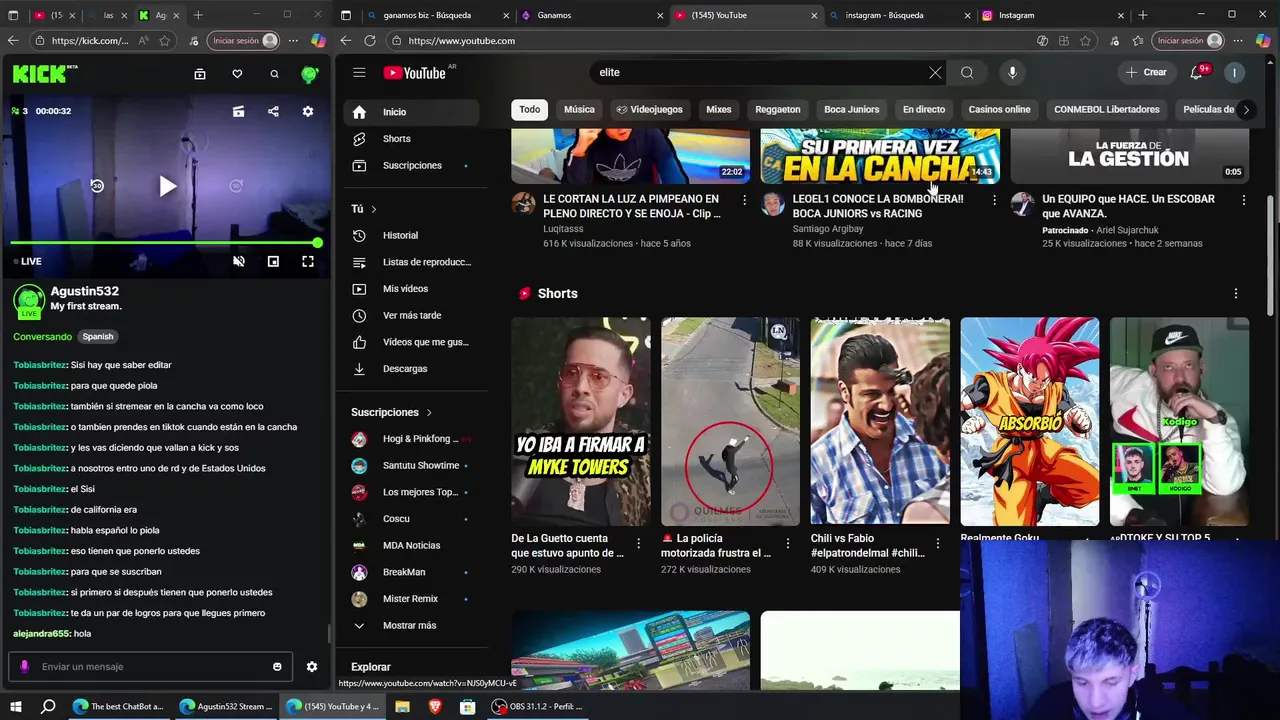Open options for LEOEL1 CONOCE LA BOMBONERA video
Viewport: 1280px width, 720px height.
click(x=994, y=200)
